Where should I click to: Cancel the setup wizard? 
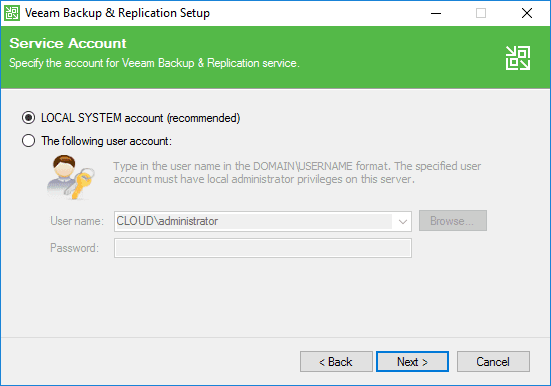(x=493, y=361)
